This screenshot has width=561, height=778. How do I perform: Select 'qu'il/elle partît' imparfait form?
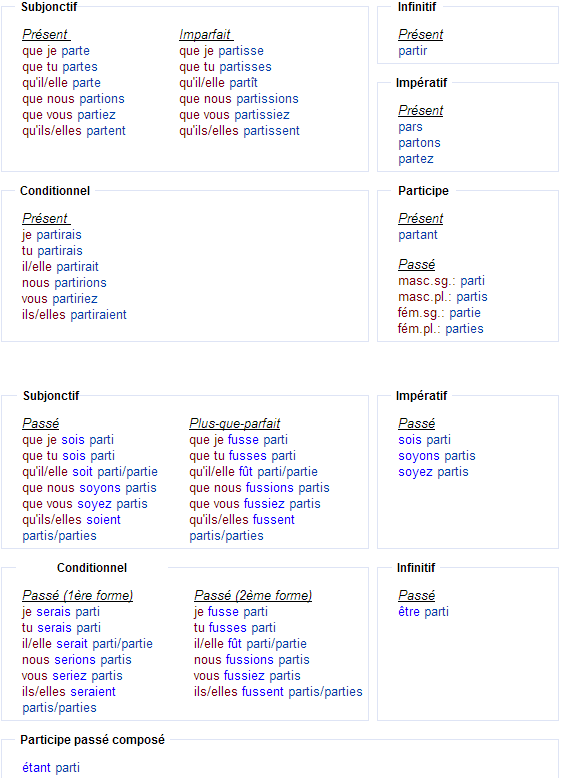pyautogui.click(x=218, y=83)
